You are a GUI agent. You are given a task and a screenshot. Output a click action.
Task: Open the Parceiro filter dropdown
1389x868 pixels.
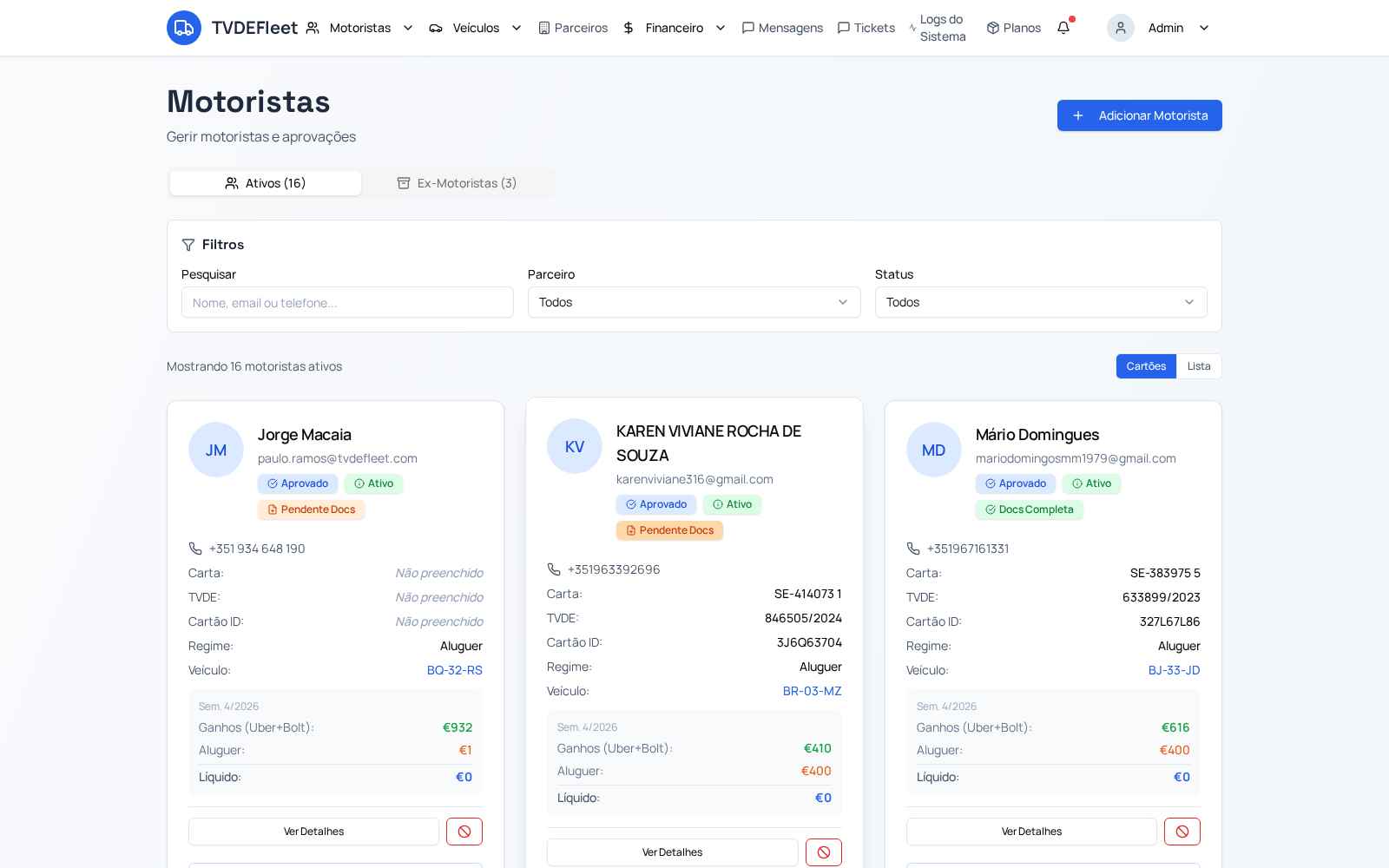pos(694,302)
